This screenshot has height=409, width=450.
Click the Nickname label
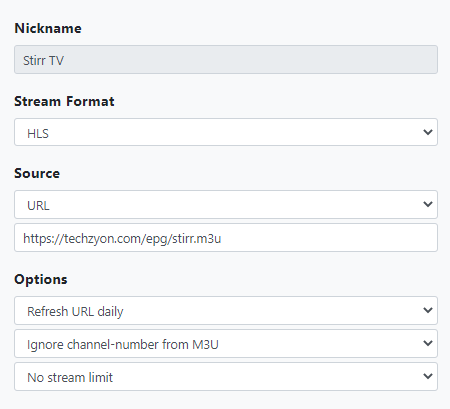click(48, 28)
